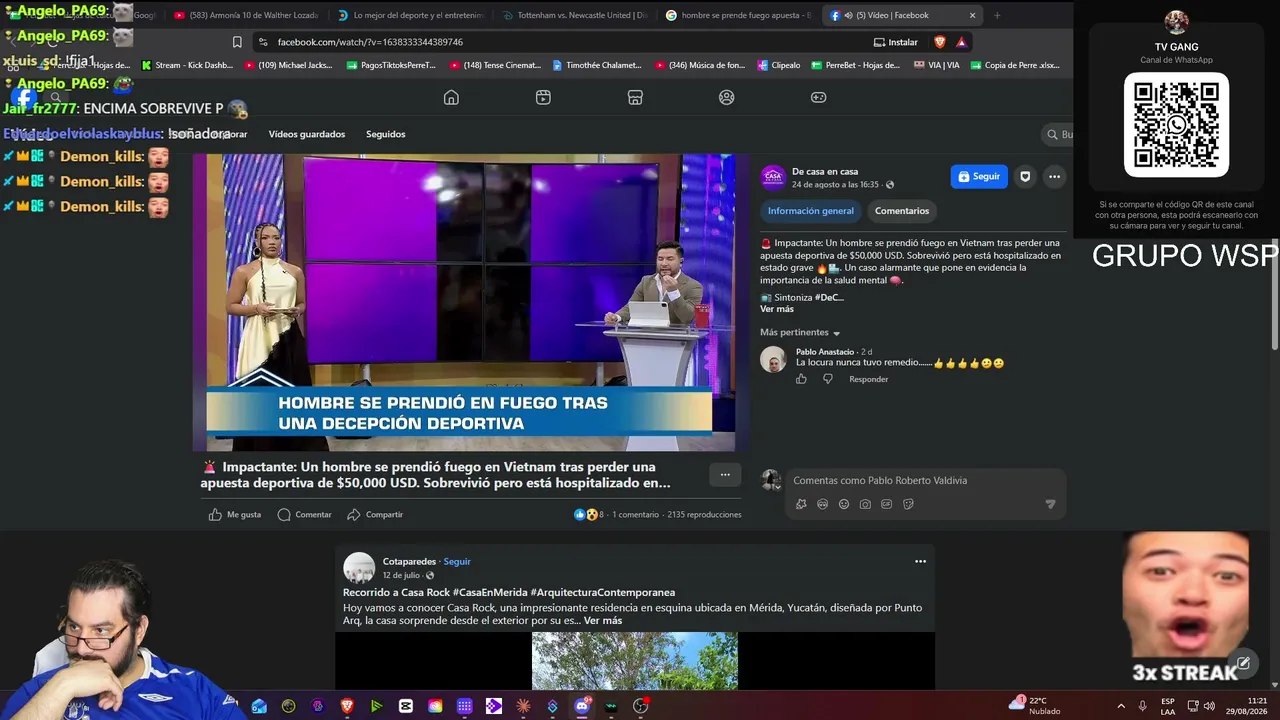Click the Comentas como Pablo Roberto Valdivia field

click(x=926, y=481)
